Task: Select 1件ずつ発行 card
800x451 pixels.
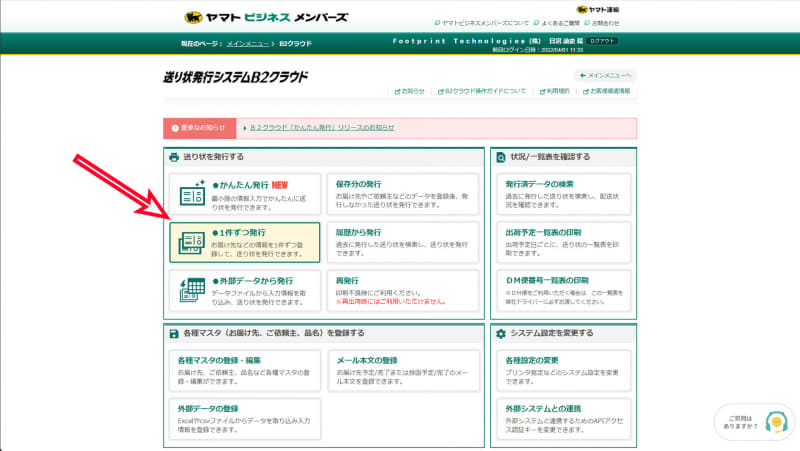Action: [x=245, y=242]
